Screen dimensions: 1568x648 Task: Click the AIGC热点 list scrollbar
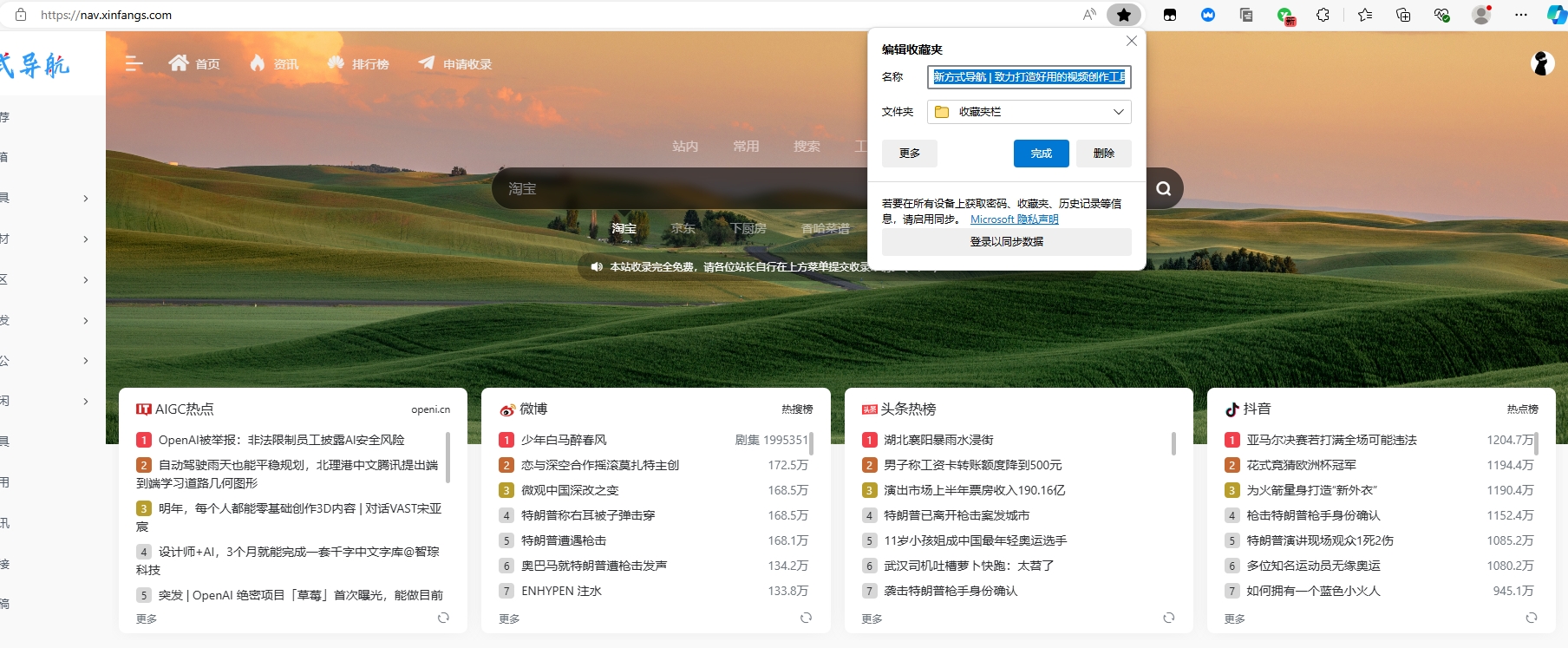(448, 456)
